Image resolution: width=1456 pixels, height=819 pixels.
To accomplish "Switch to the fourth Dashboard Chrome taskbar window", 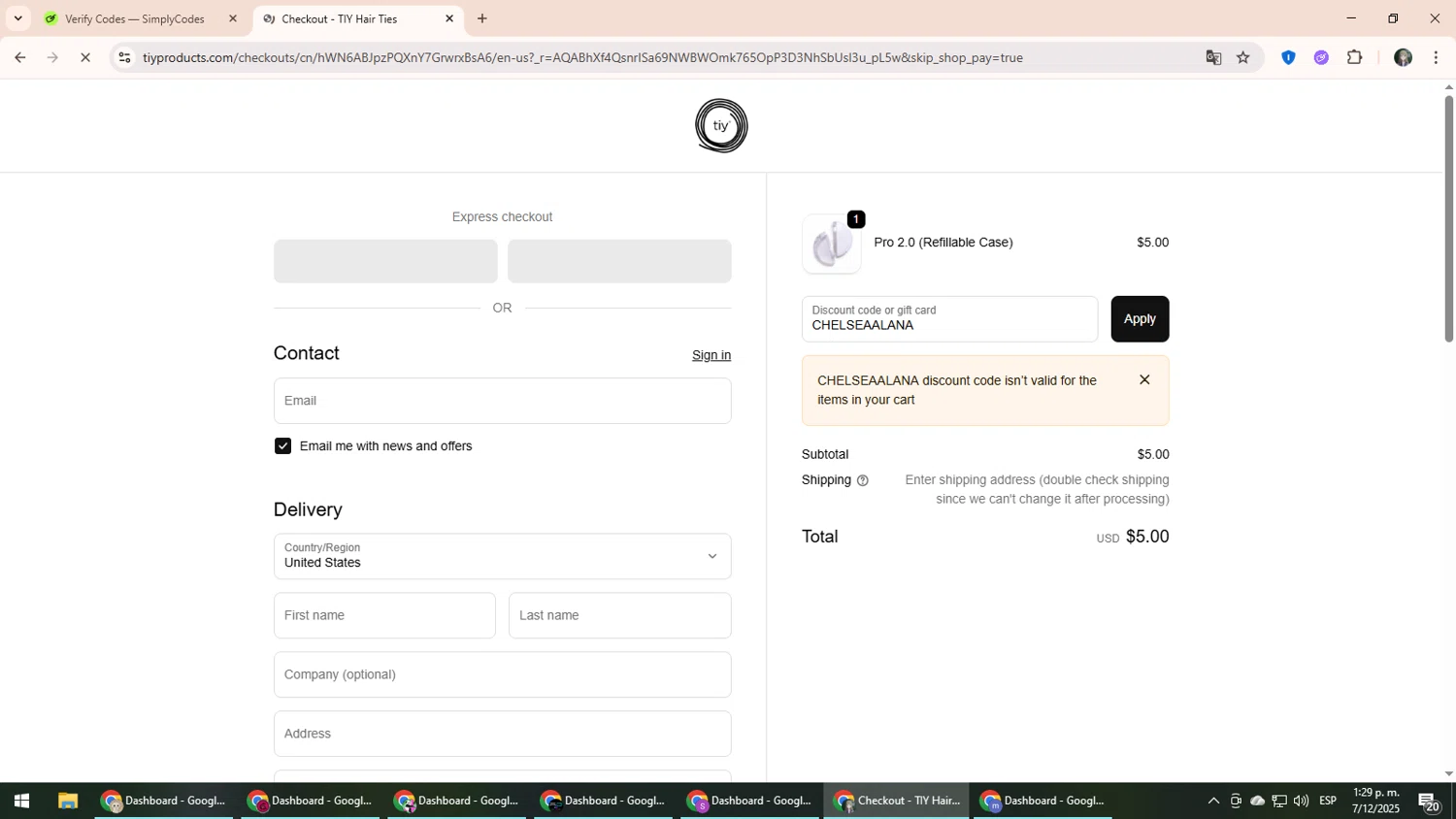I will coord(604,801).
